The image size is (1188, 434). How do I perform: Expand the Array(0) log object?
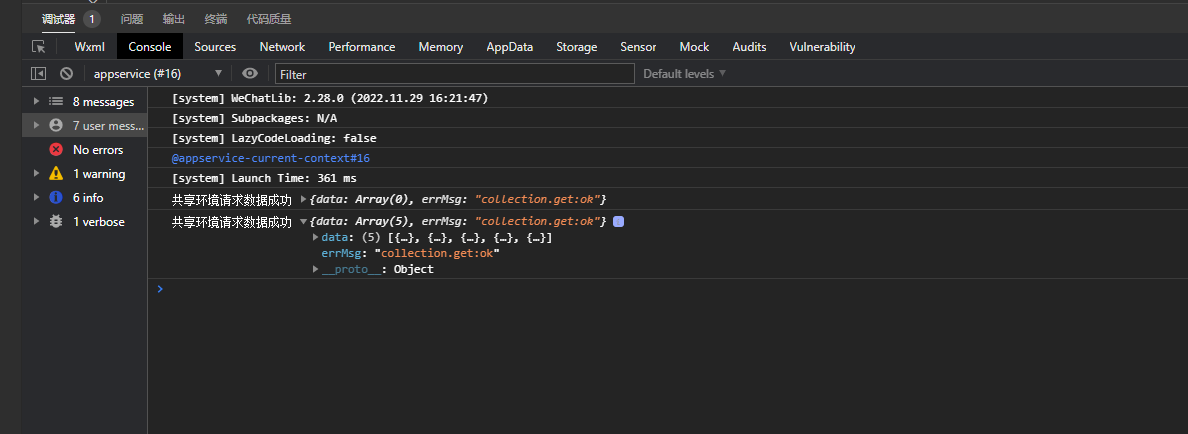304,200
